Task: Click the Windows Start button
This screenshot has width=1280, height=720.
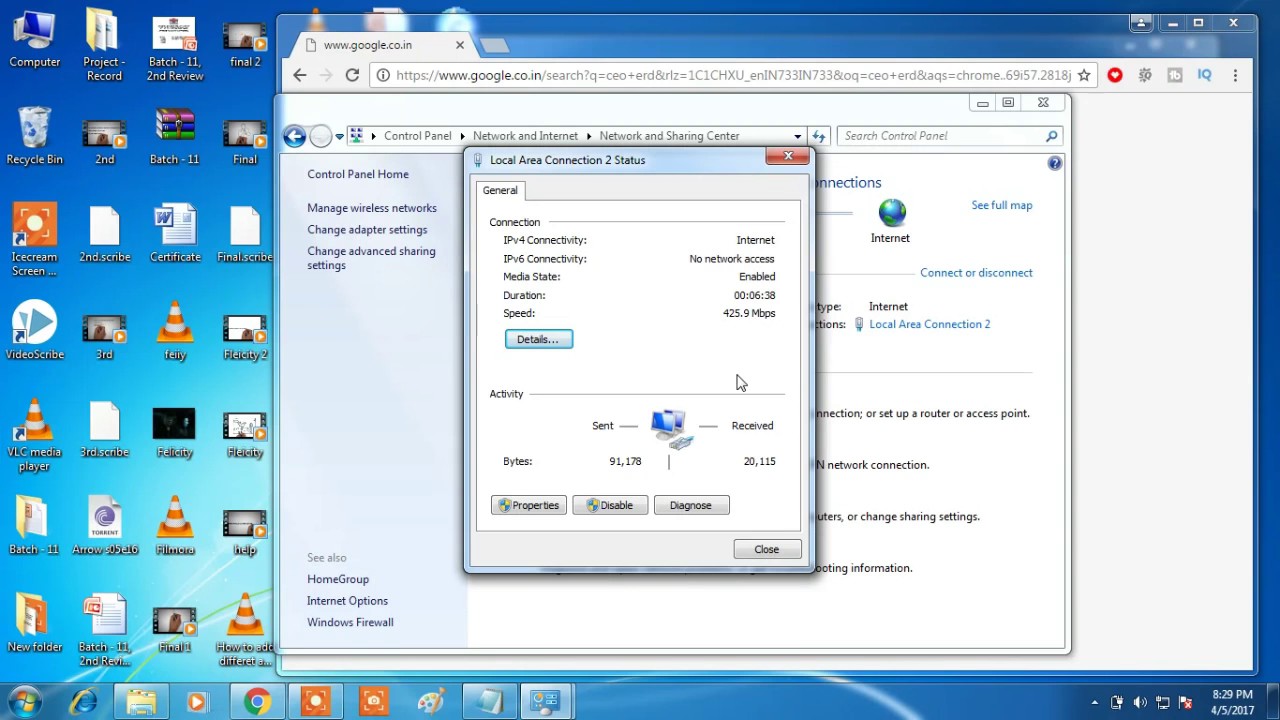Action: (24, 702)
